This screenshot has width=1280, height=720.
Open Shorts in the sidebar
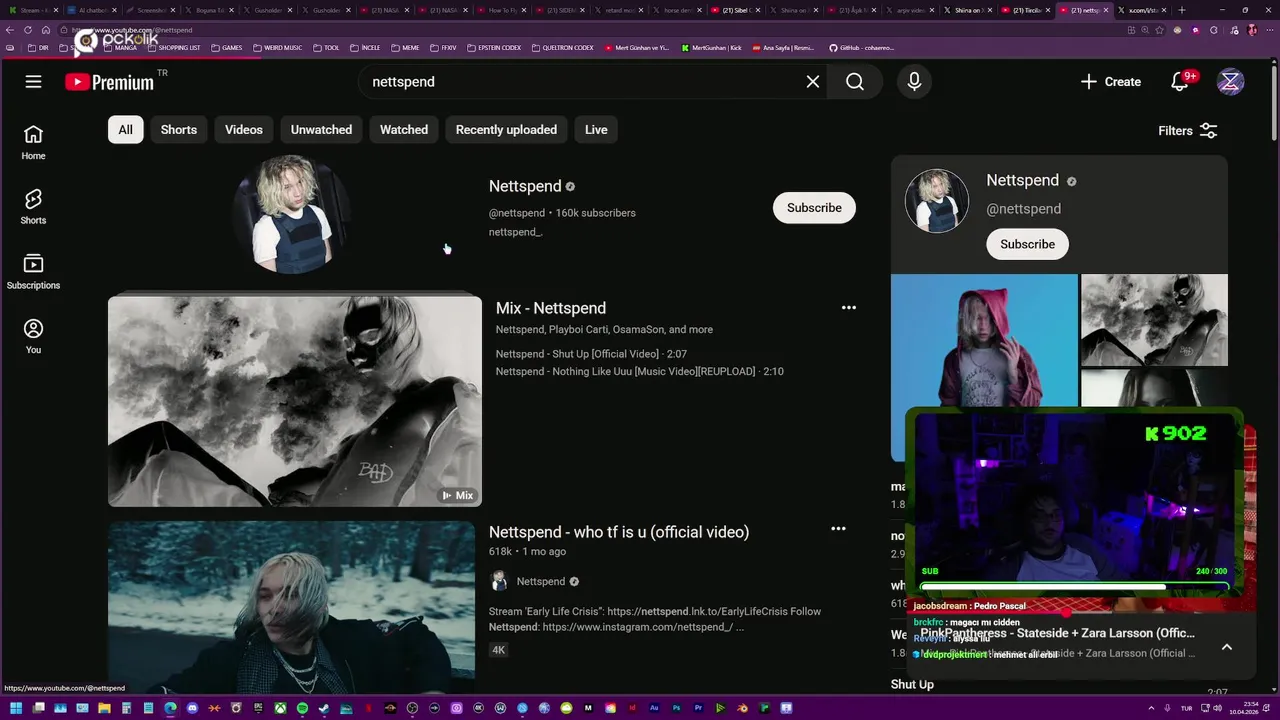(33, 207)
